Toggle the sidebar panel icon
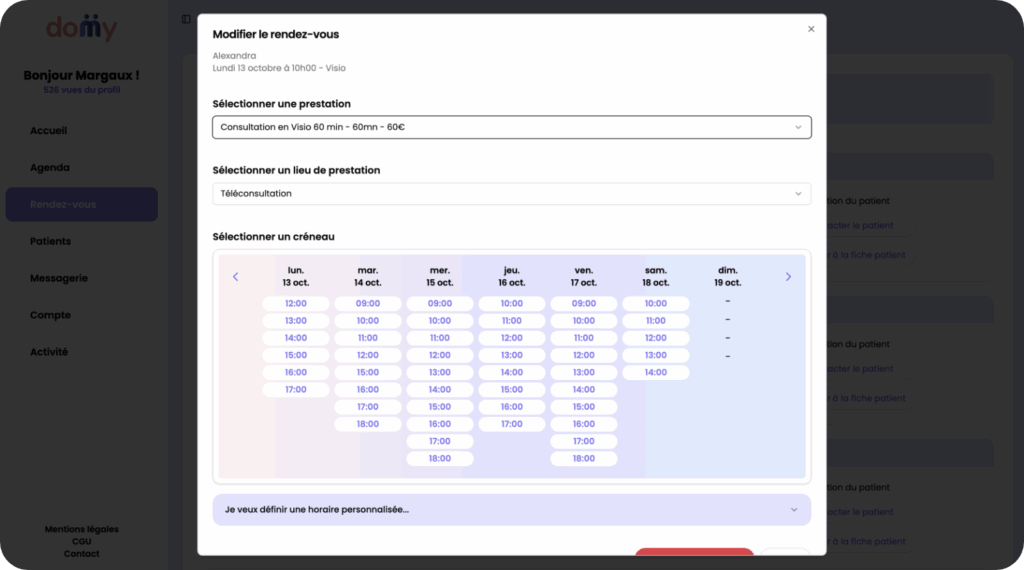Screen dimensions: 1024x570 click(186, 19)
